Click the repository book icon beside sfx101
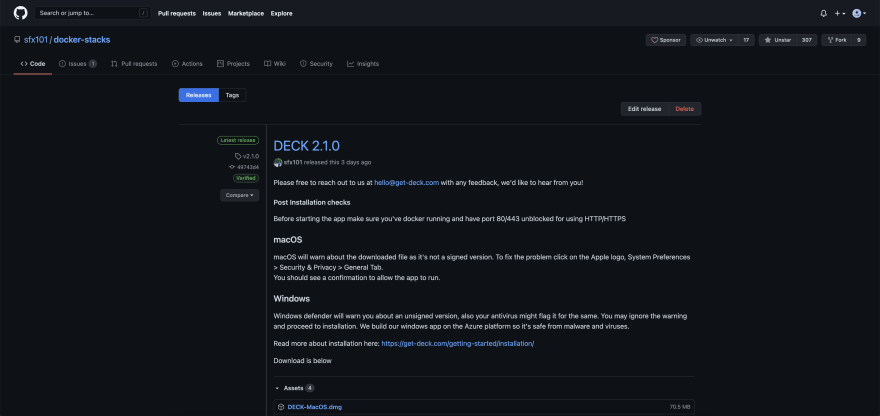Screen dimensions: 880x416 click(x=17, y=40)
